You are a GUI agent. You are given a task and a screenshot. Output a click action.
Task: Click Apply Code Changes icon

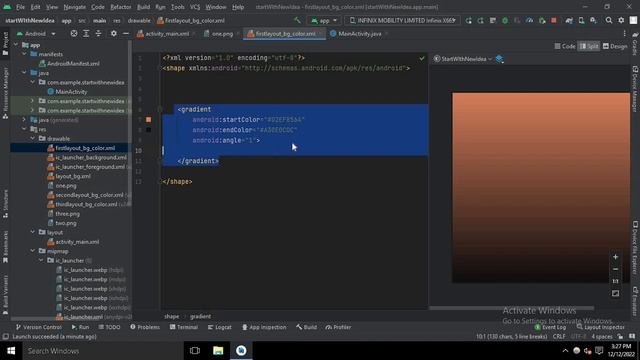(480, 20)
